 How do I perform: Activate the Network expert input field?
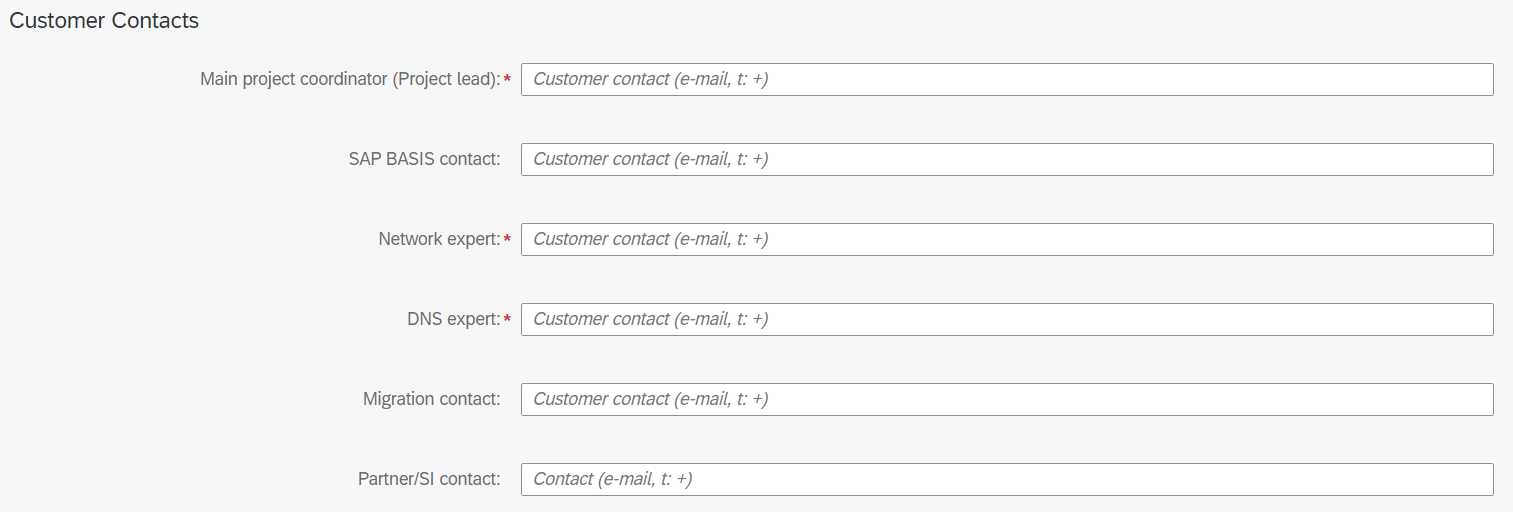coord(1007,239)
